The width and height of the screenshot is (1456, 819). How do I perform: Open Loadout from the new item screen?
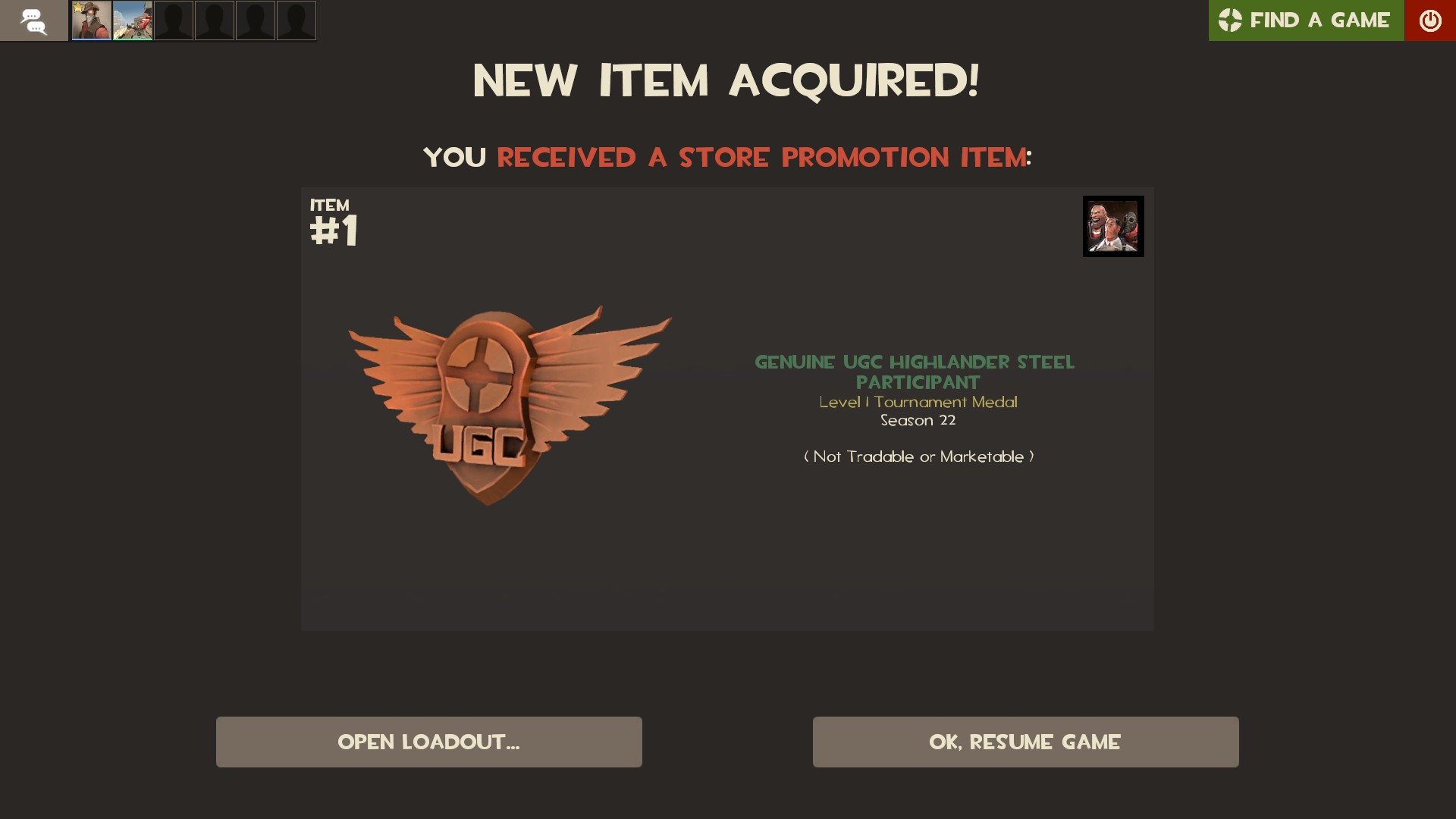tap(429, 742)
